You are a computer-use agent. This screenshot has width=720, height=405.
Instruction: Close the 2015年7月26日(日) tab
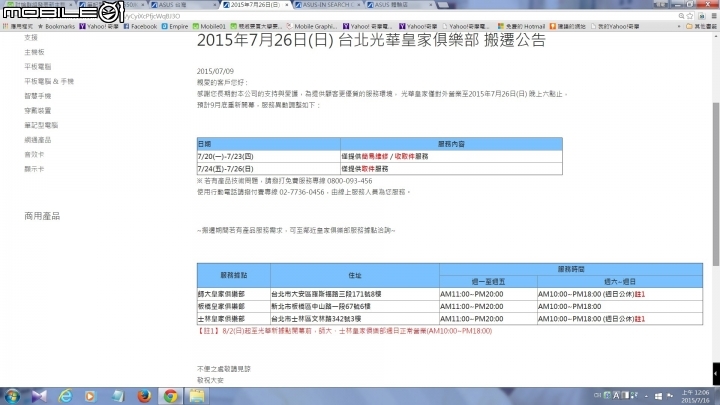click(x=287, y=5)
